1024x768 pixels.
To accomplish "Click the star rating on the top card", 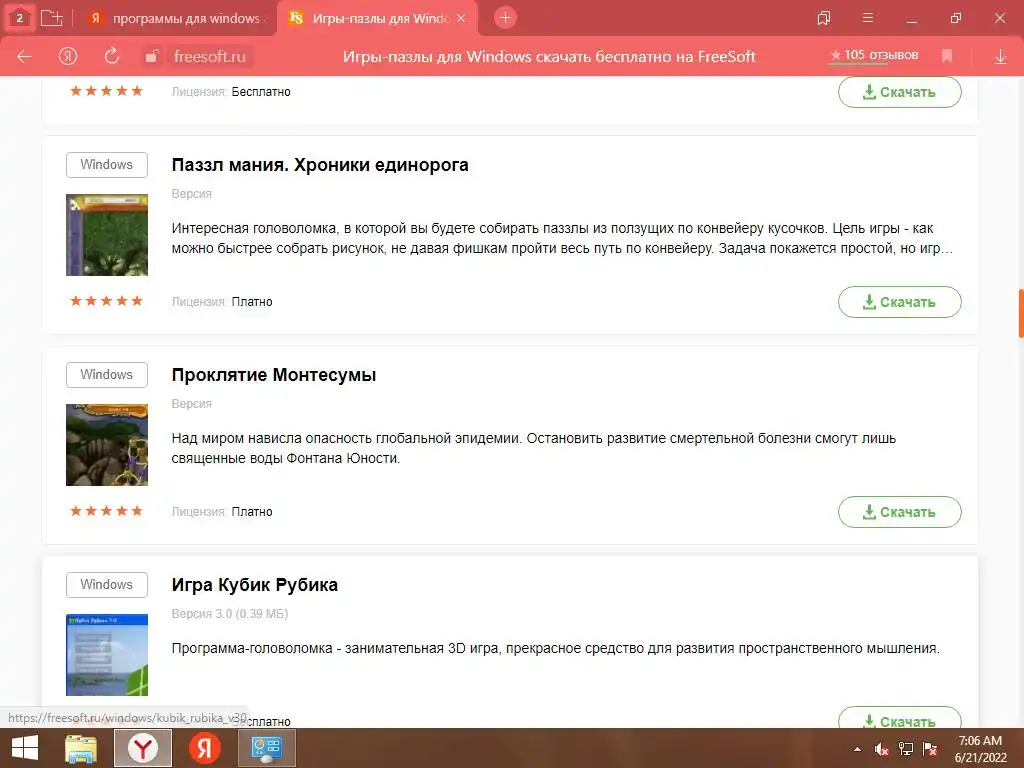I will [x=106, y=91].
